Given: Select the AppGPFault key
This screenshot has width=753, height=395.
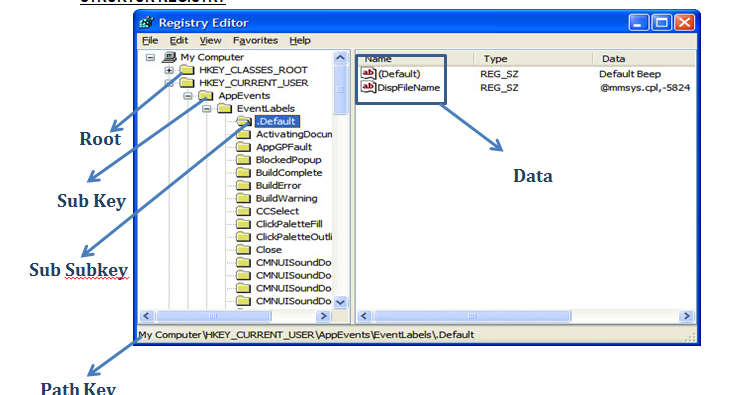Looking at the screenshot, I should point(284,147).
